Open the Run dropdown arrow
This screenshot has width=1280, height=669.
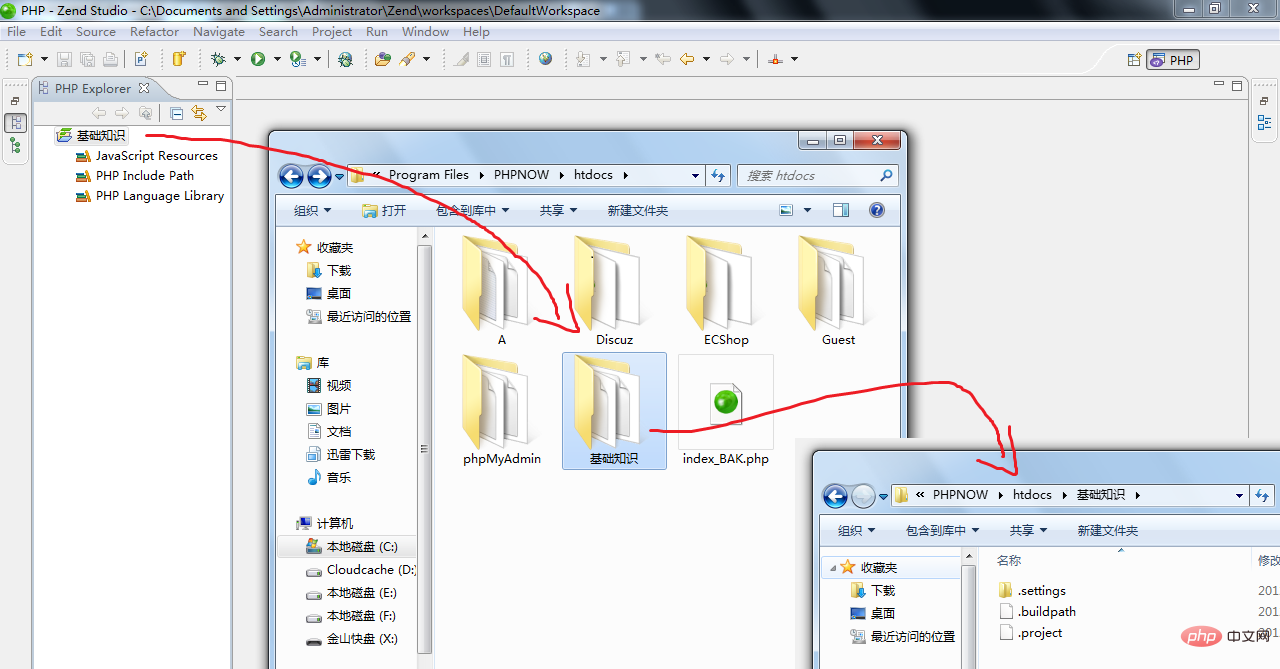click(277, 60)
